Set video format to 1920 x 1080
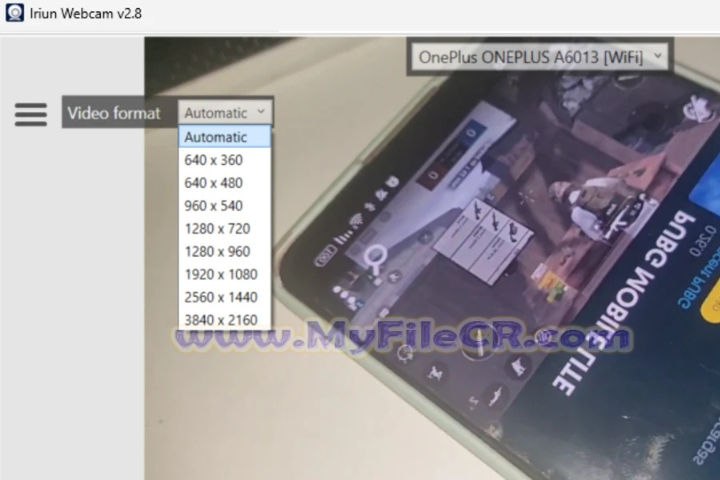 [225, 275]
